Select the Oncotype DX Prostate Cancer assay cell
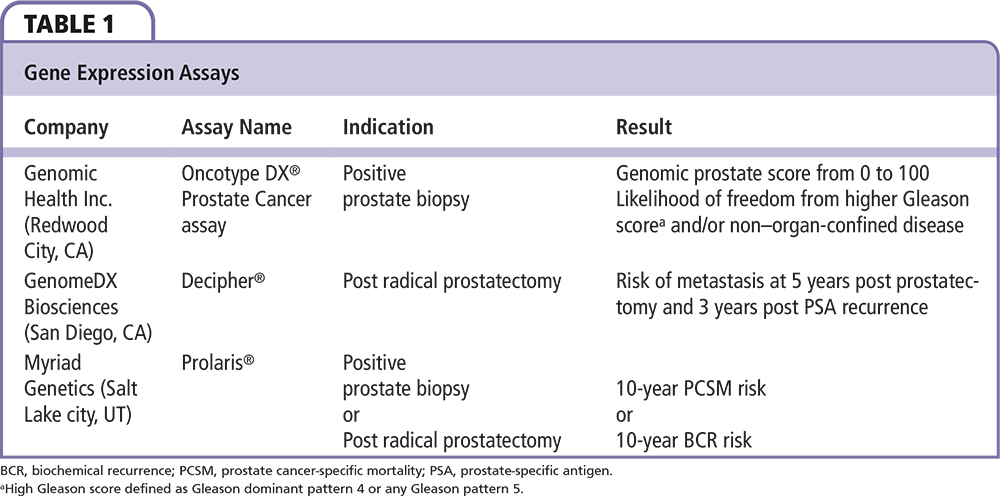1000x496 pixels. [x=246, y=199]
